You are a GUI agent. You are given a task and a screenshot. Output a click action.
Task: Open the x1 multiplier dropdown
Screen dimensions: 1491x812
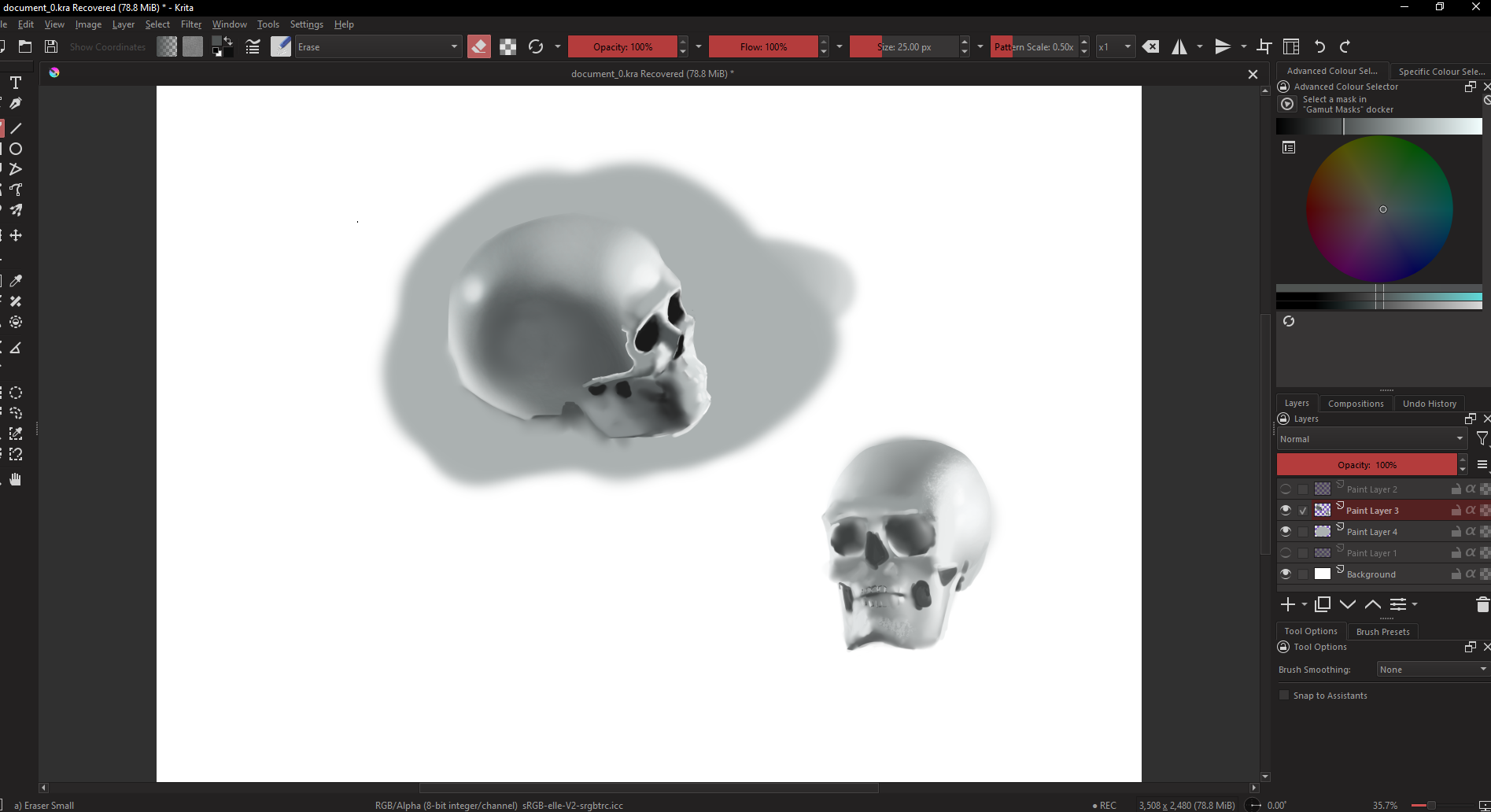[x=1115, y=46]
